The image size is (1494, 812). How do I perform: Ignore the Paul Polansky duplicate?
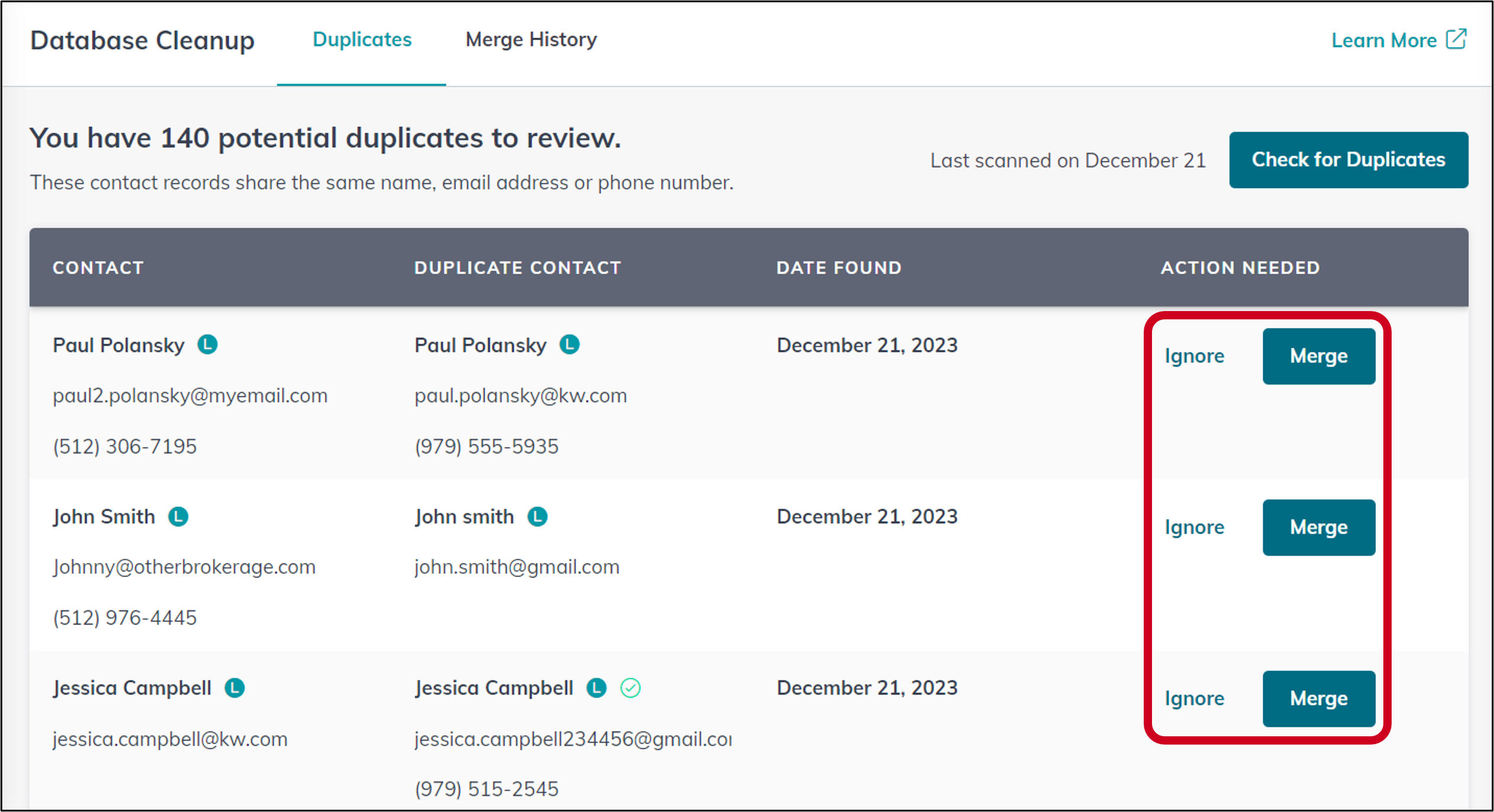tap(1194, 356)
